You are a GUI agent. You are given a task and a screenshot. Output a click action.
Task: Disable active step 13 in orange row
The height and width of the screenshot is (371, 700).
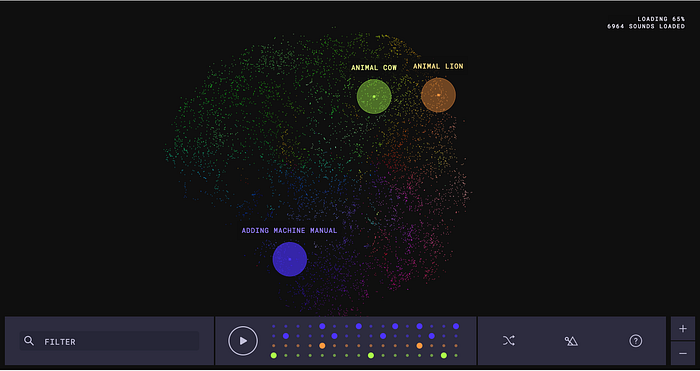(x=420, y=346)
